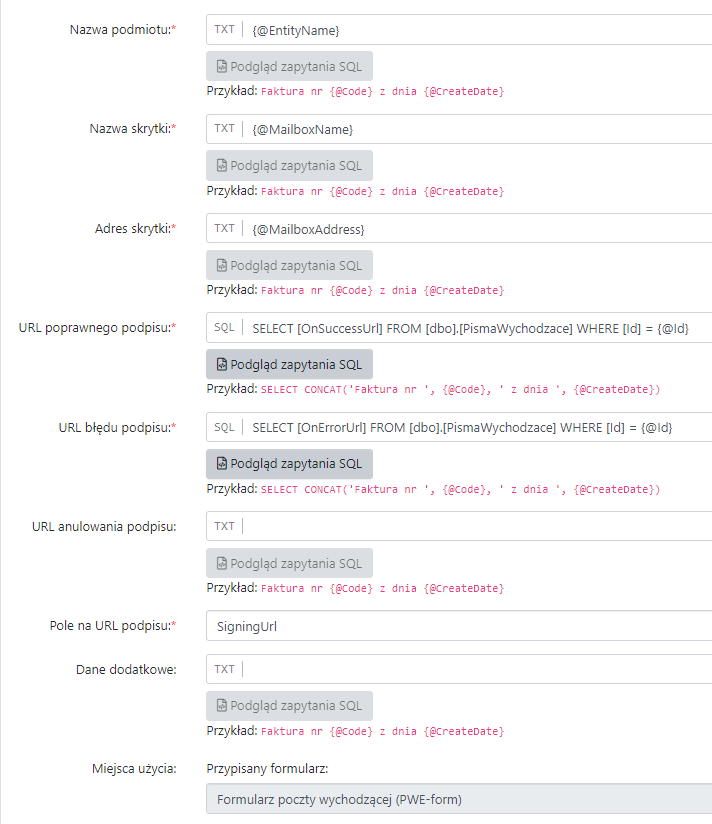Open SQL query preview for URL poprawnego podpisu
This screenshot has height=824, width=712.
tap(289, 364)
